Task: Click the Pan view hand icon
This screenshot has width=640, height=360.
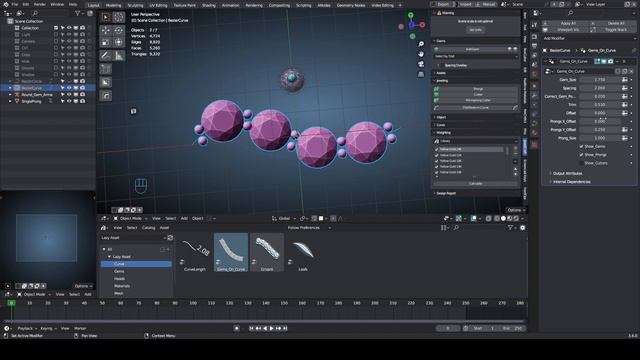Action: click(x=421, y=54)
